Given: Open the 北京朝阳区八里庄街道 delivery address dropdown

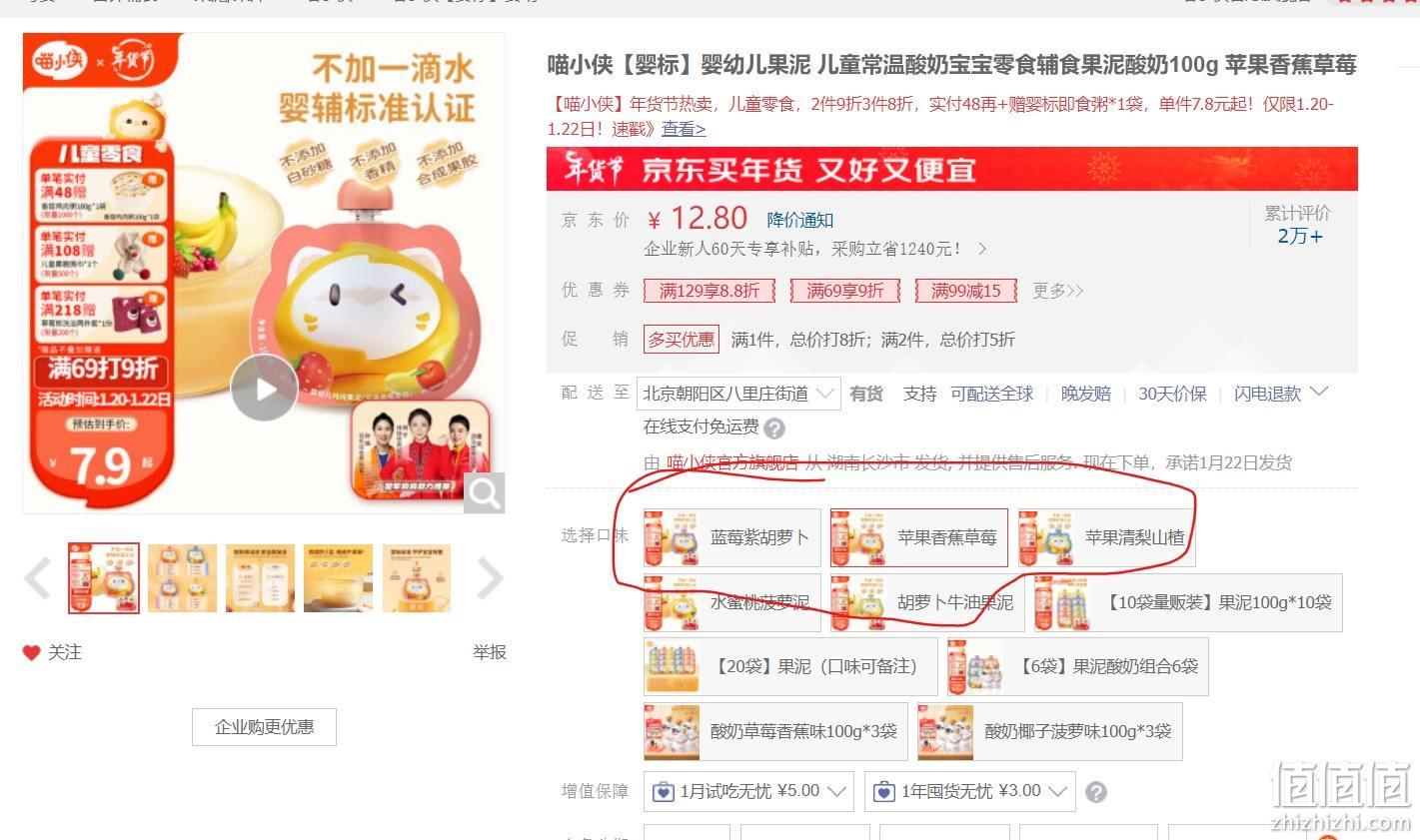Looking at the screenshot, I should coord(738,394).
